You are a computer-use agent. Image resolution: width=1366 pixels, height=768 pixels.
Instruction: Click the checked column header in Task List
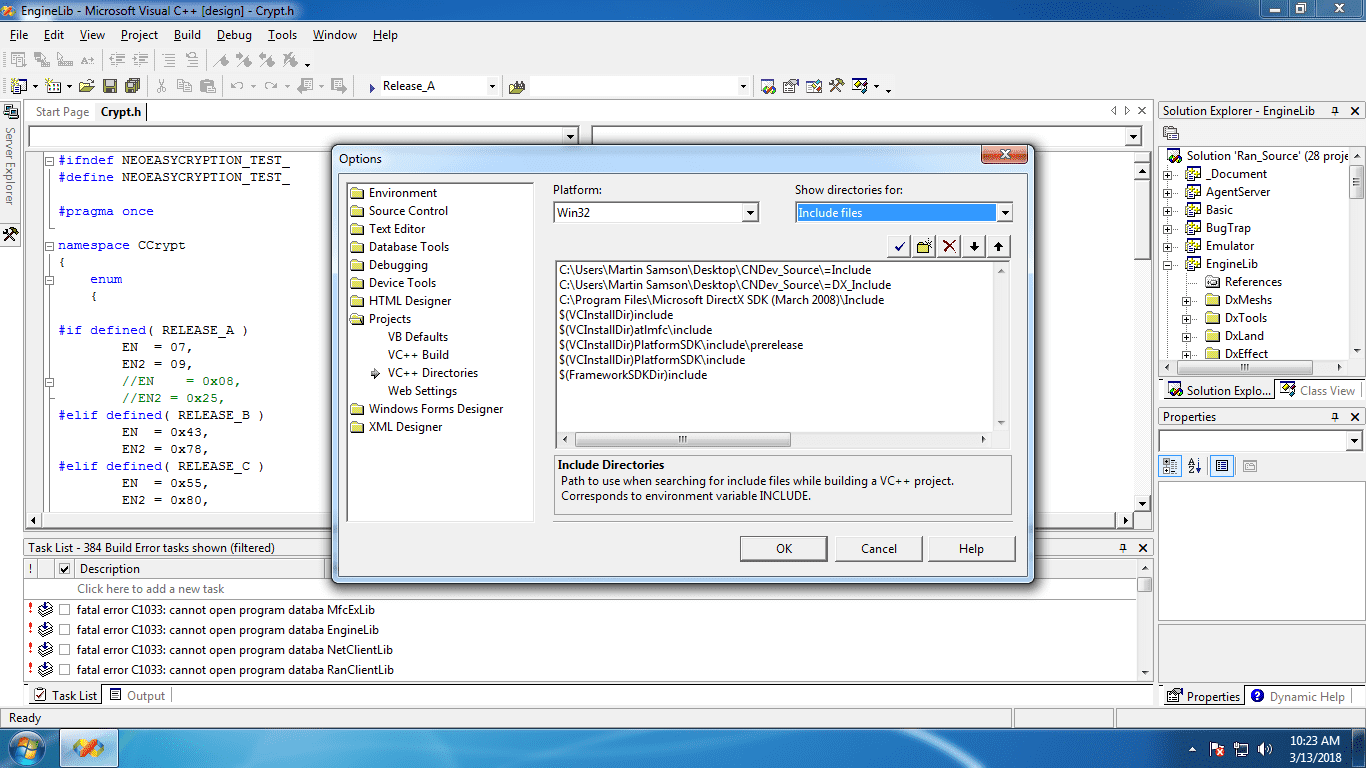(65, 569)
